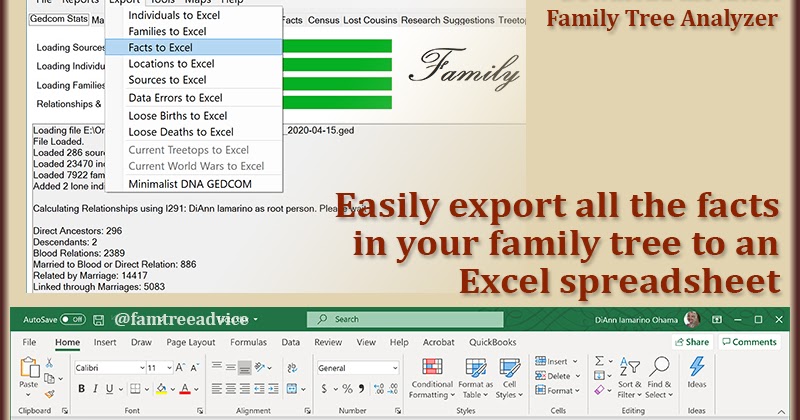Click the Wrap Text icon
The image size is (800, 420).
[292, 367]
